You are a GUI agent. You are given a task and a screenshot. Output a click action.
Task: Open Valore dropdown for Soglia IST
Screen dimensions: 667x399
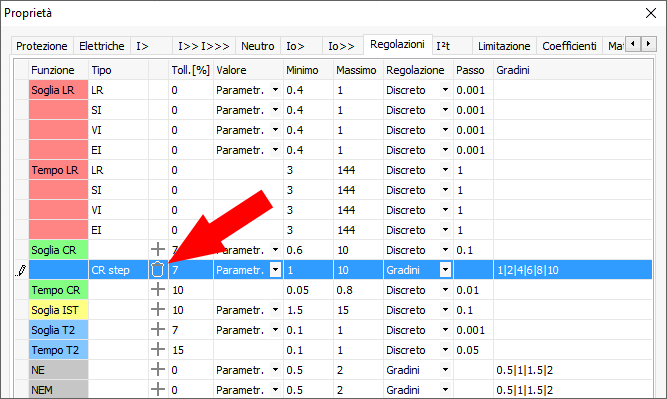click(x=275, y=310)
